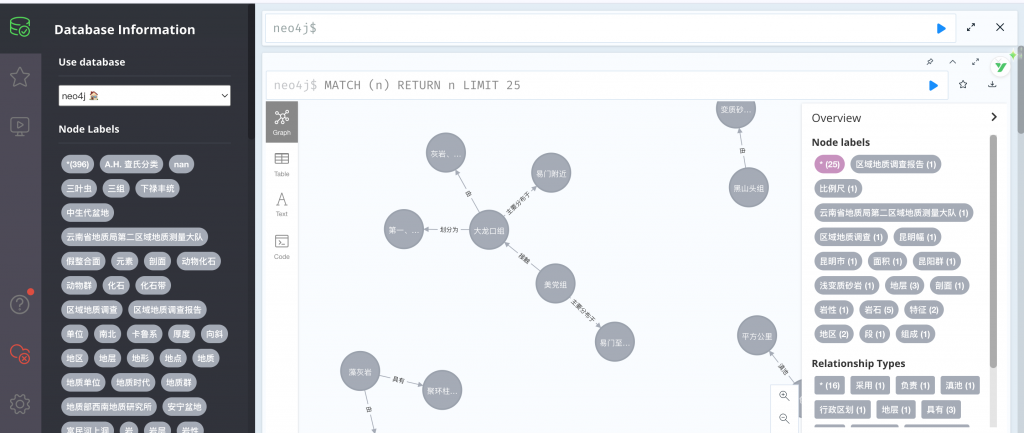Switch to the Text view tab

[282, 204]
